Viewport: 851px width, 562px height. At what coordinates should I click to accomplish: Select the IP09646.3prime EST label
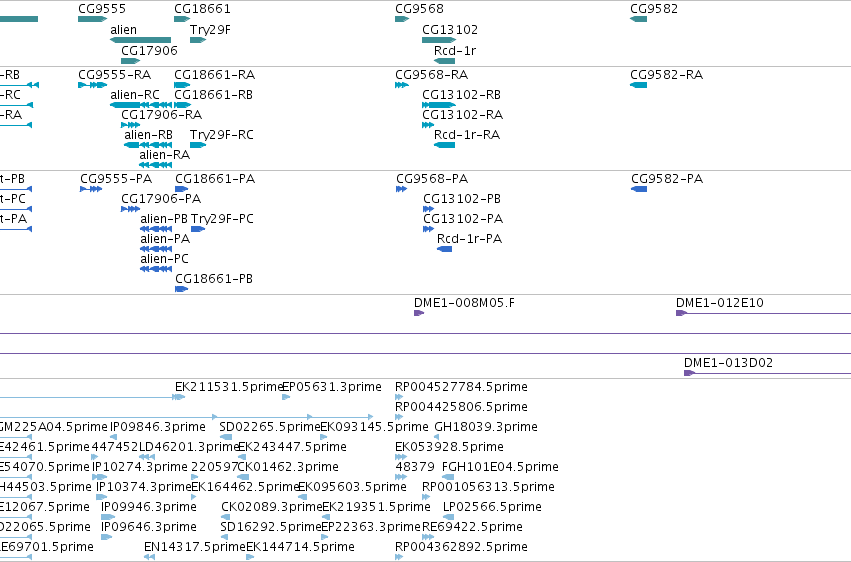click(149, 527)
